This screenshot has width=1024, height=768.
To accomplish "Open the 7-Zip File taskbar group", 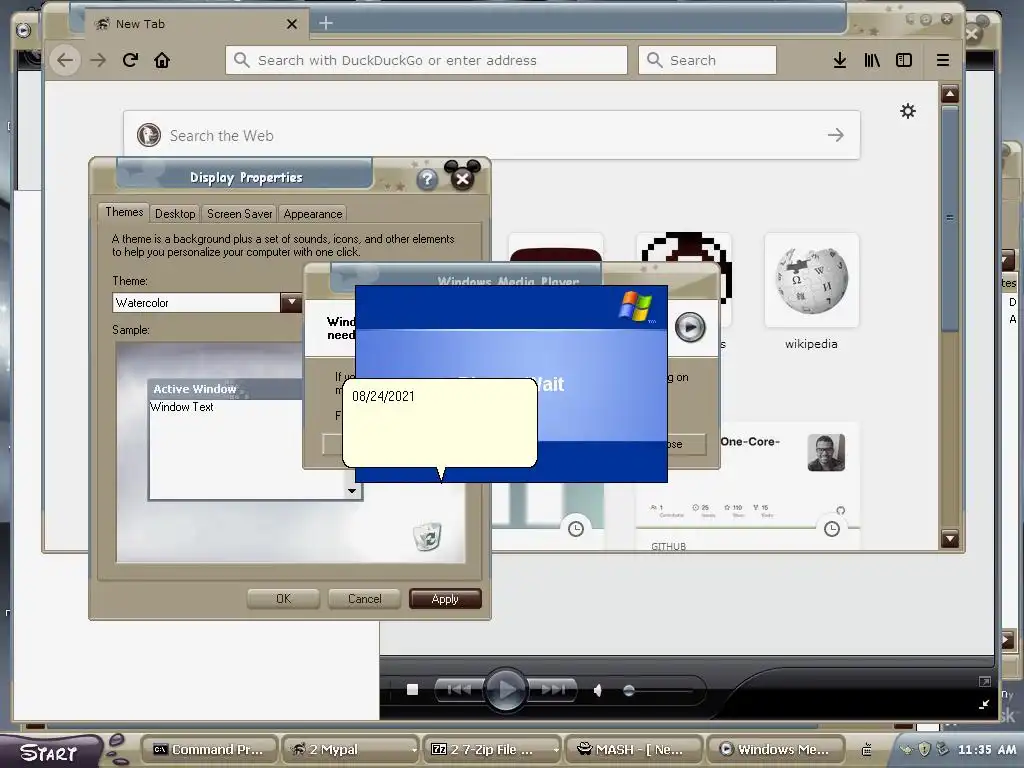I will [x=492, y=750].
